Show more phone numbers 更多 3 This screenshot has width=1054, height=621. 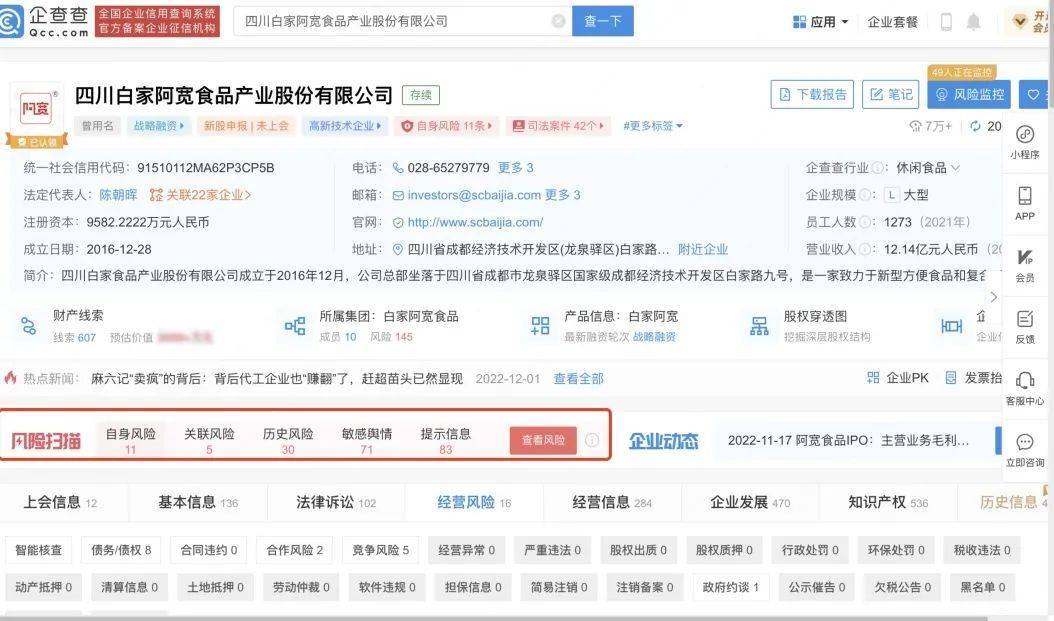(x=516, y=167)
